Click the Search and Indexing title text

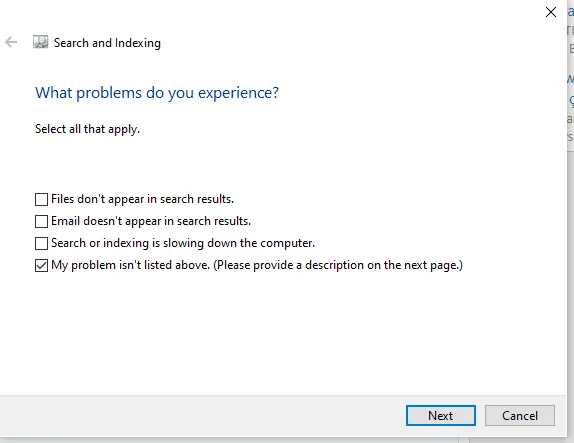pos(107,43)
